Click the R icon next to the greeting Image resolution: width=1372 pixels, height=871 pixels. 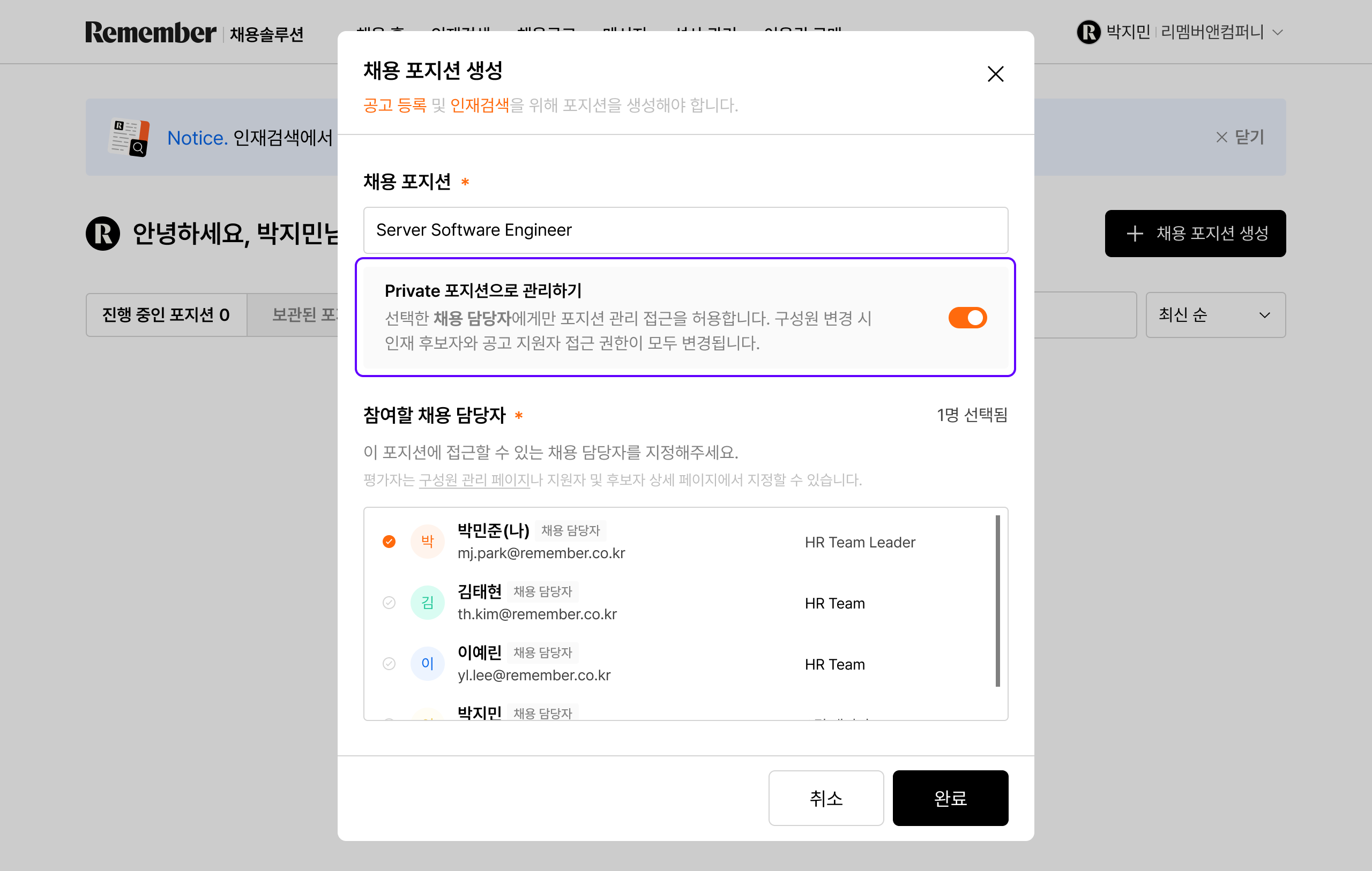(102, 234)
